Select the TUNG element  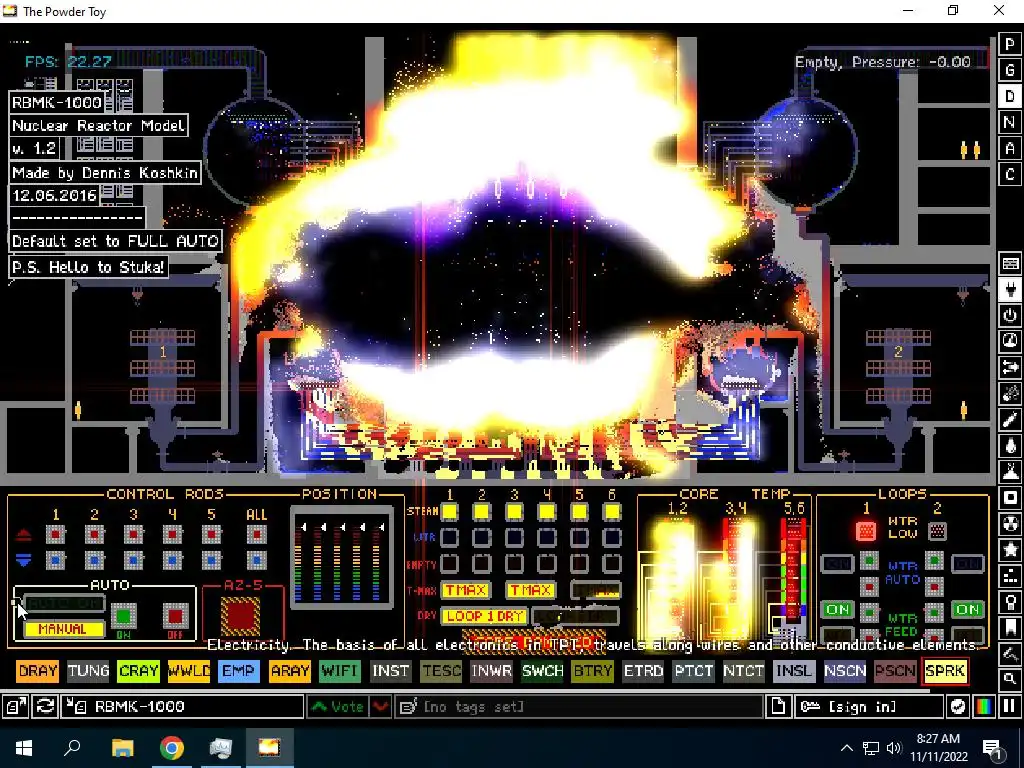coord(88,671)
